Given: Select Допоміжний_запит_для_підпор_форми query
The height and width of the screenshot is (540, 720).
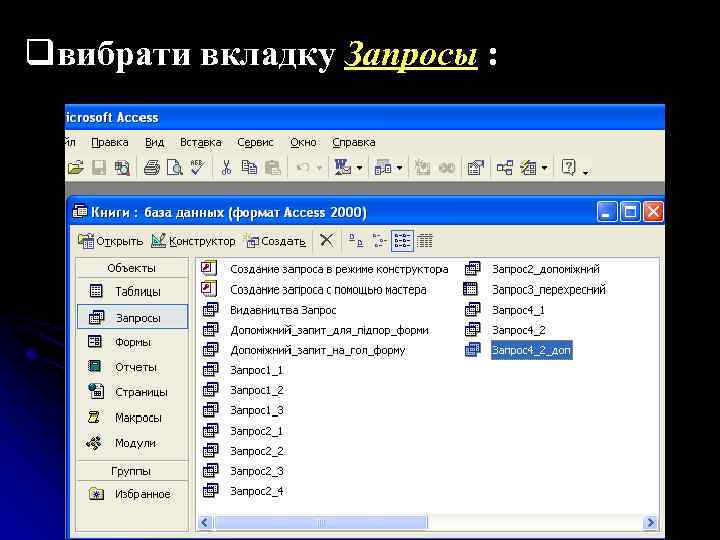Looking at the screenshot, I should click(315, 330).
